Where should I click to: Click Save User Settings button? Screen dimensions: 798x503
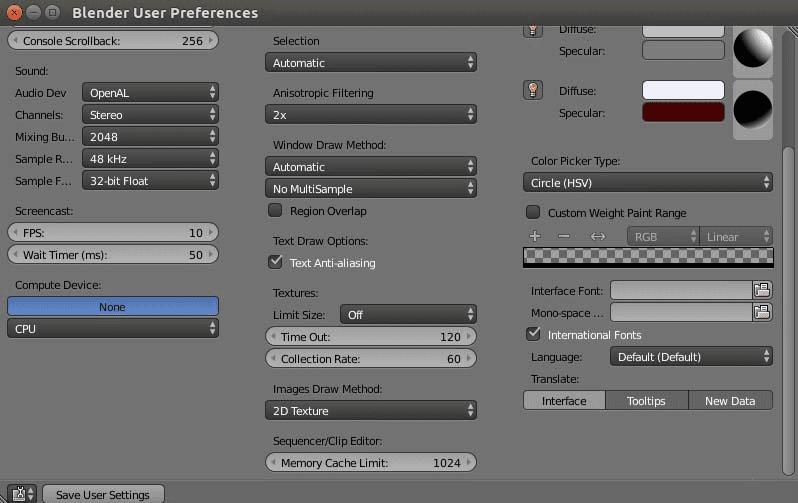tap(103, 494)
